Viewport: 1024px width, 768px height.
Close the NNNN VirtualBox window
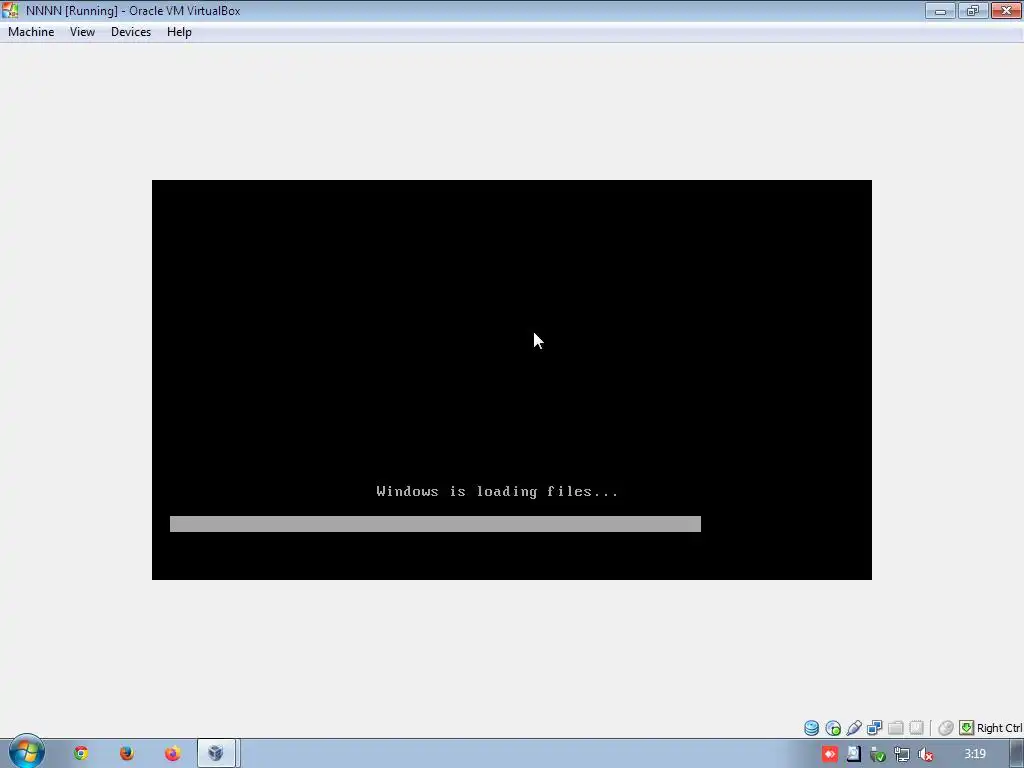pyautogui.click(x=1006, y=10)
